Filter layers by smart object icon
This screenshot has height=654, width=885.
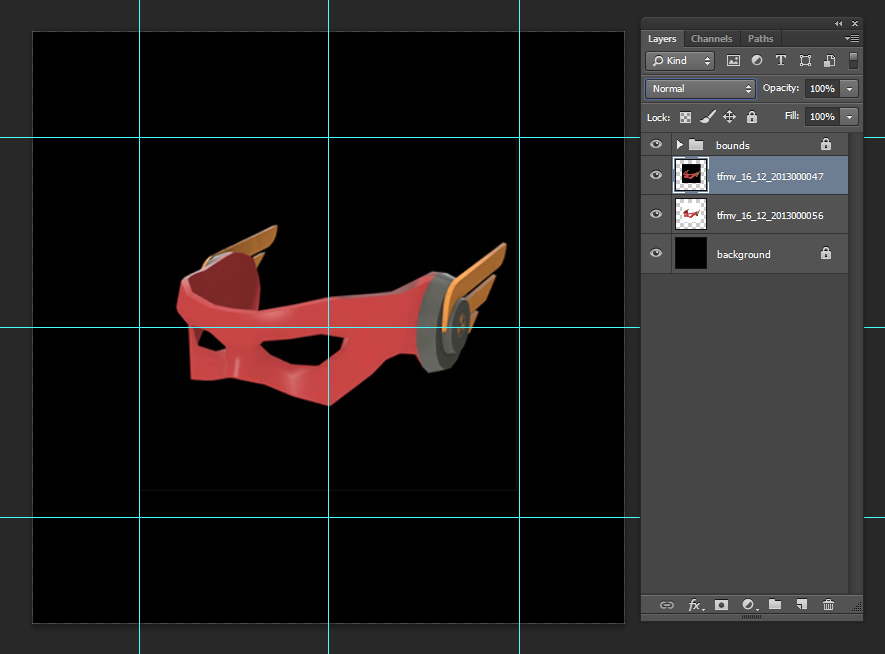(829, 61)
